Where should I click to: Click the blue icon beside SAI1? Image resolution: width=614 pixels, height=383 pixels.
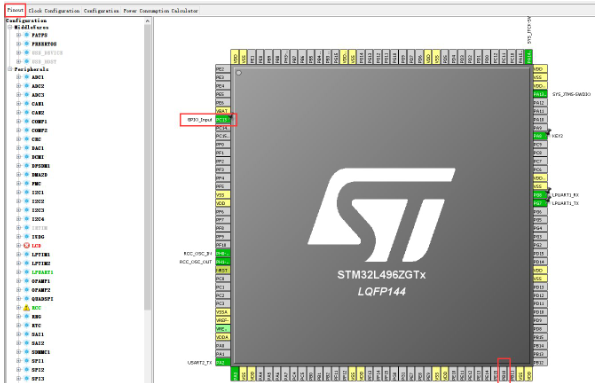coord(27,334)
